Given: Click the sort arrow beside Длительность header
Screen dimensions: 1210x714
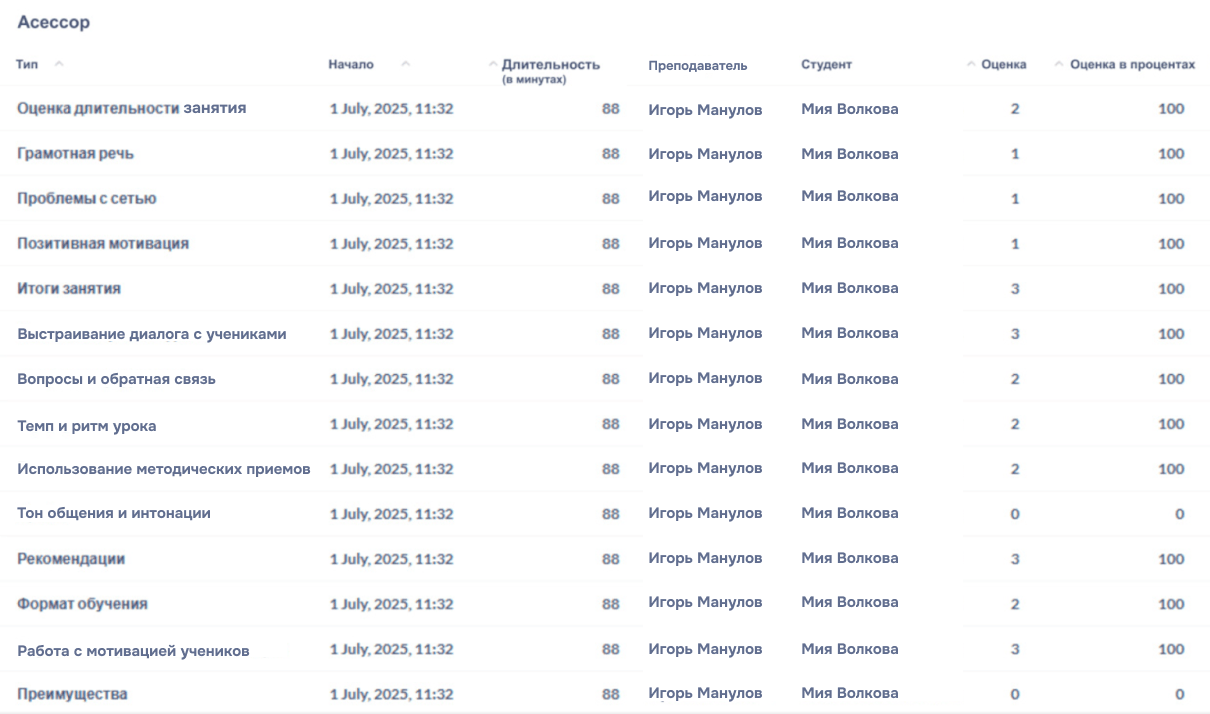Looking at the screenshot, I should (493, 64).
